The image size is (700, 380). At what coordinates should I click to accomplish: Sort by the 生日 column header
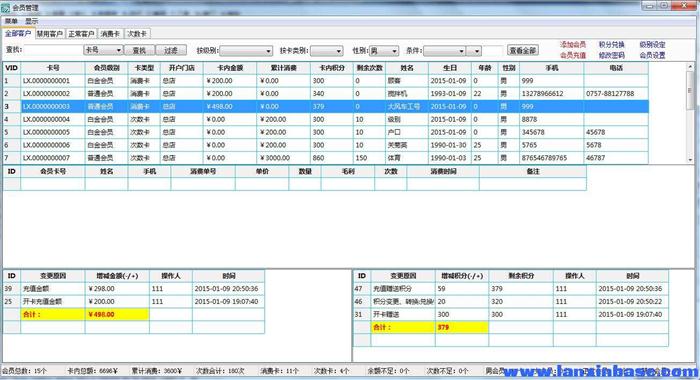click(x=450, y=68)
